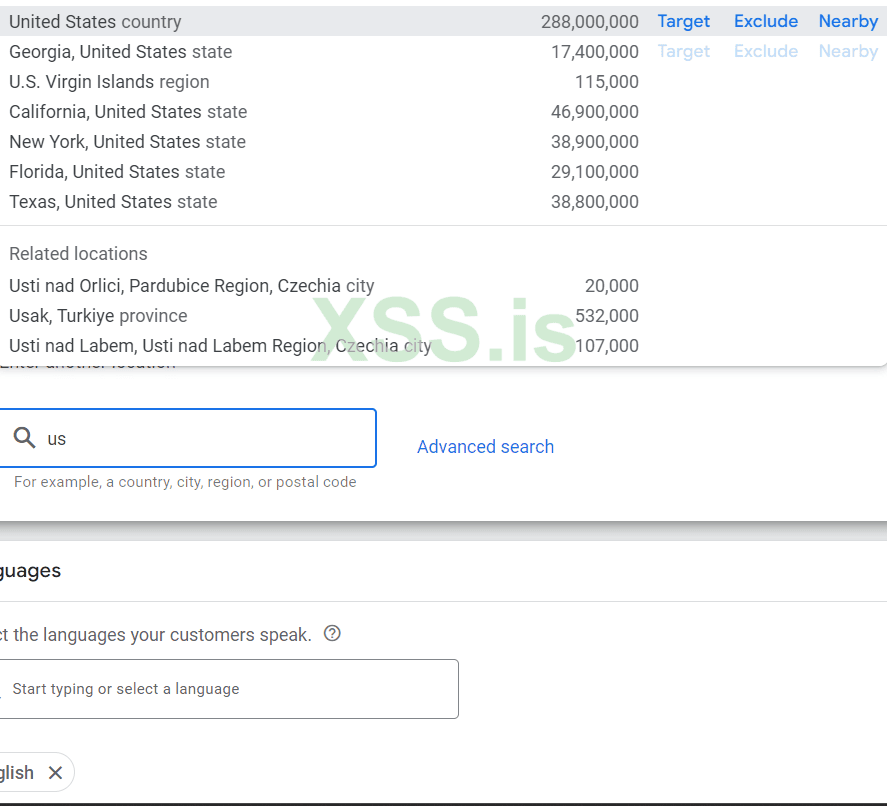Target Georgia, United States state

(683, 51)
